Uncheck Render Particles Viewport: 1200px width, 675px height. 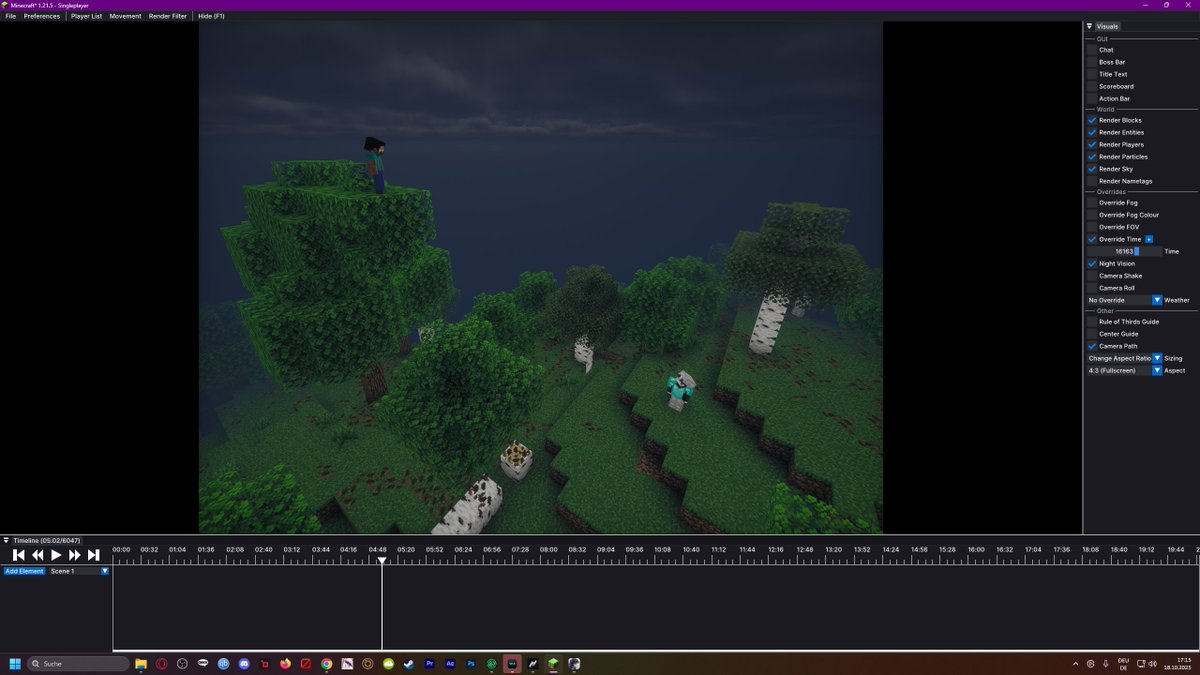1092,157
